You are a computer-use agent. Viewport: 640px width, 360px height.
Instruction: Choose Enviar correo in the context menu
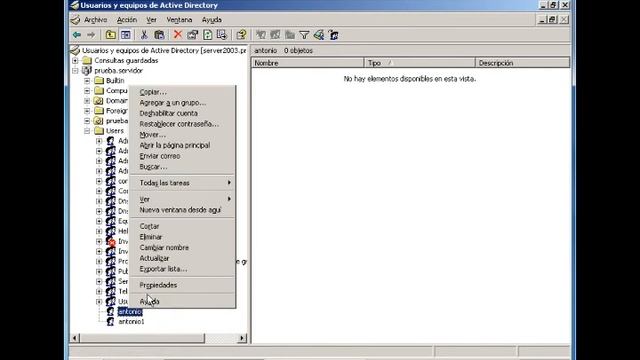(x=182, y=156)
